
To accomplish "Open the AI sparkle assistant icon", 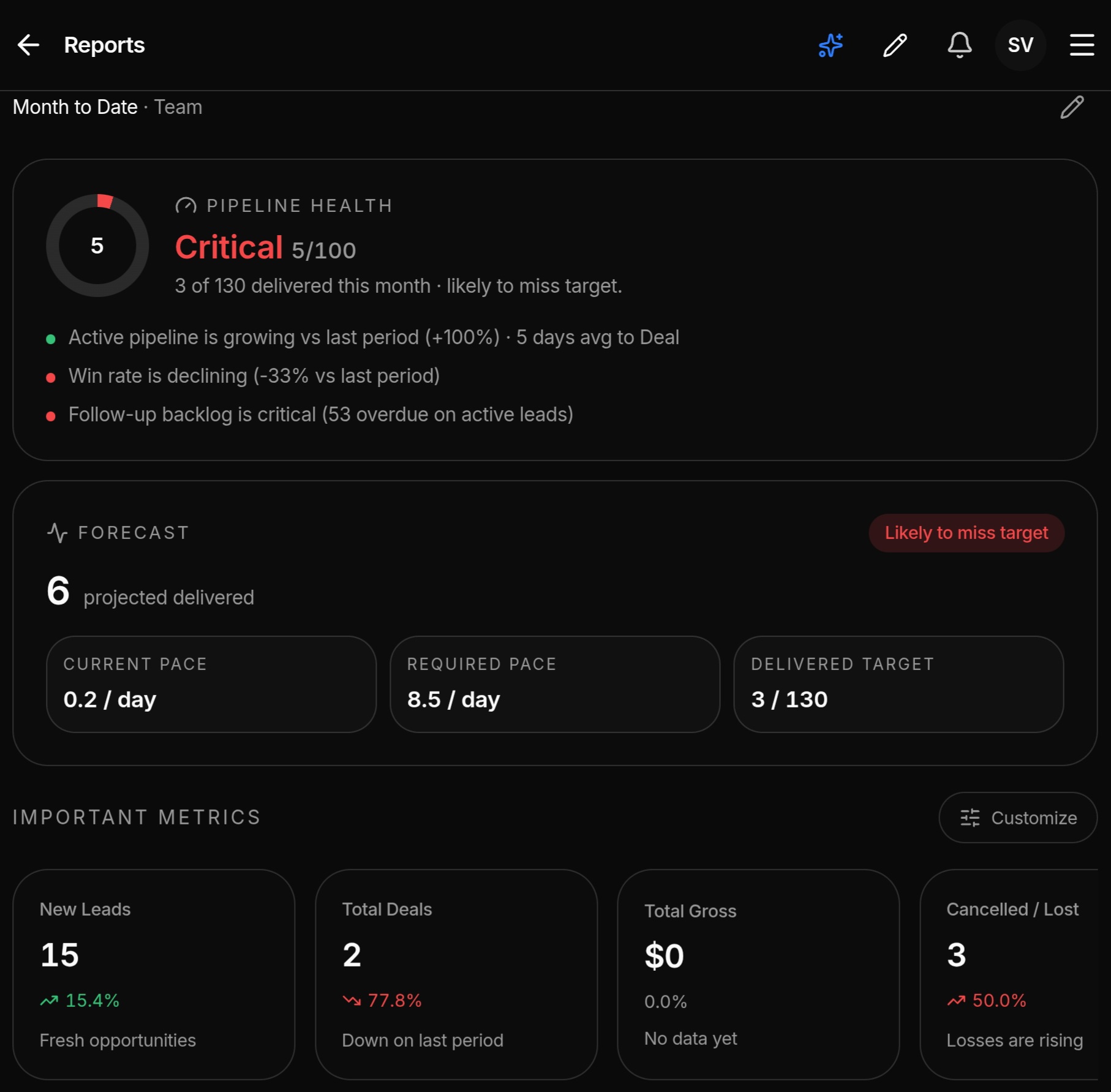I will (831, 45).
